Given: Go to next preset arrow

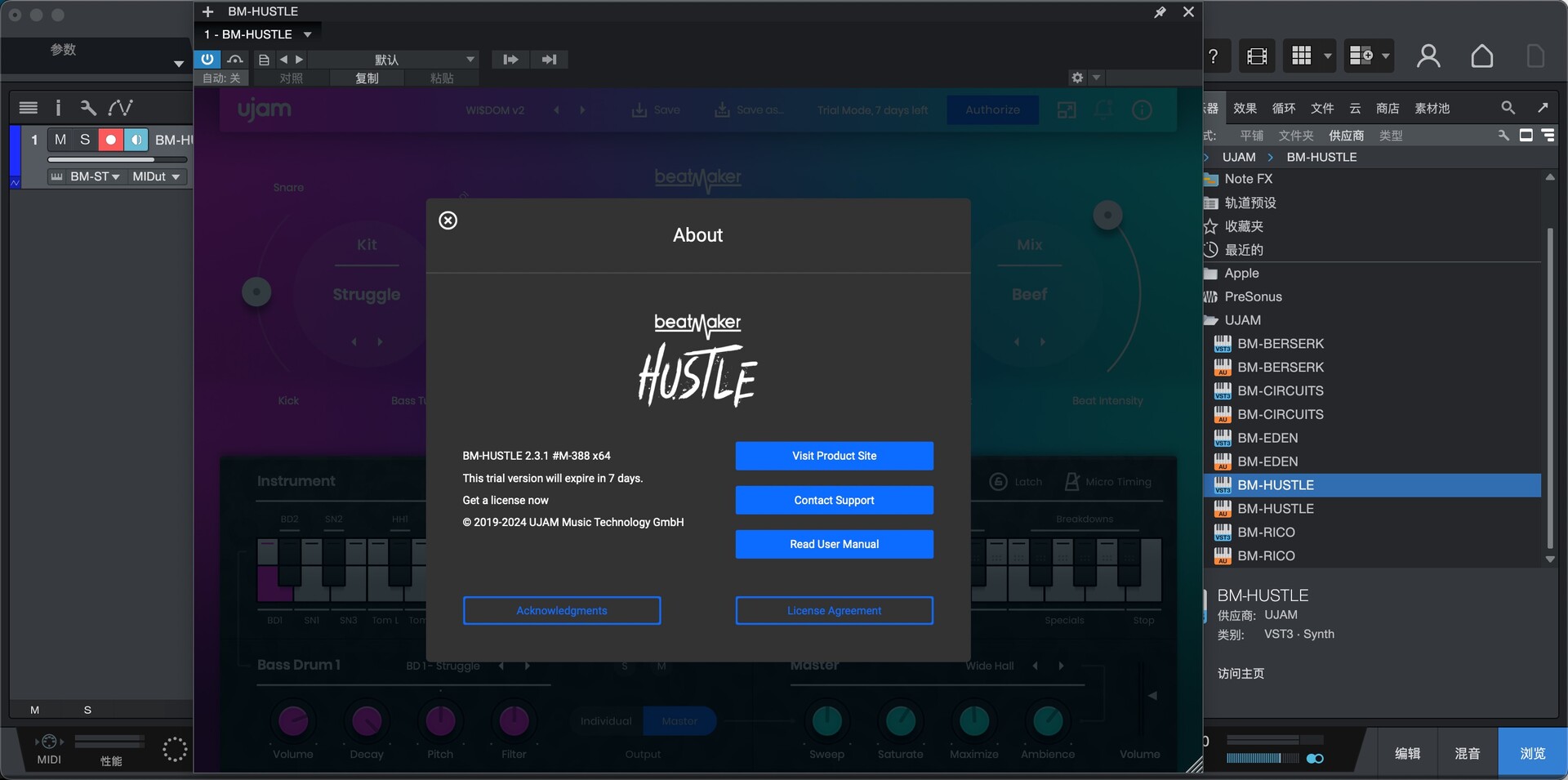Looking at the screenshot, I should [300, 60].
